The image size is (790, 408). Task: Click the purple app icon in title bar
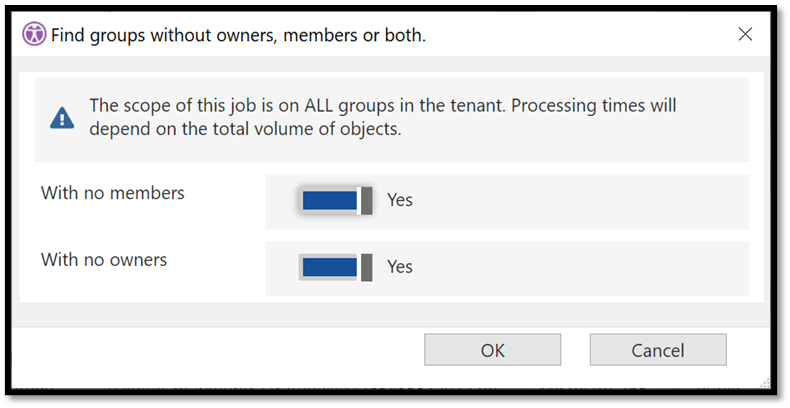pos(34,34)
